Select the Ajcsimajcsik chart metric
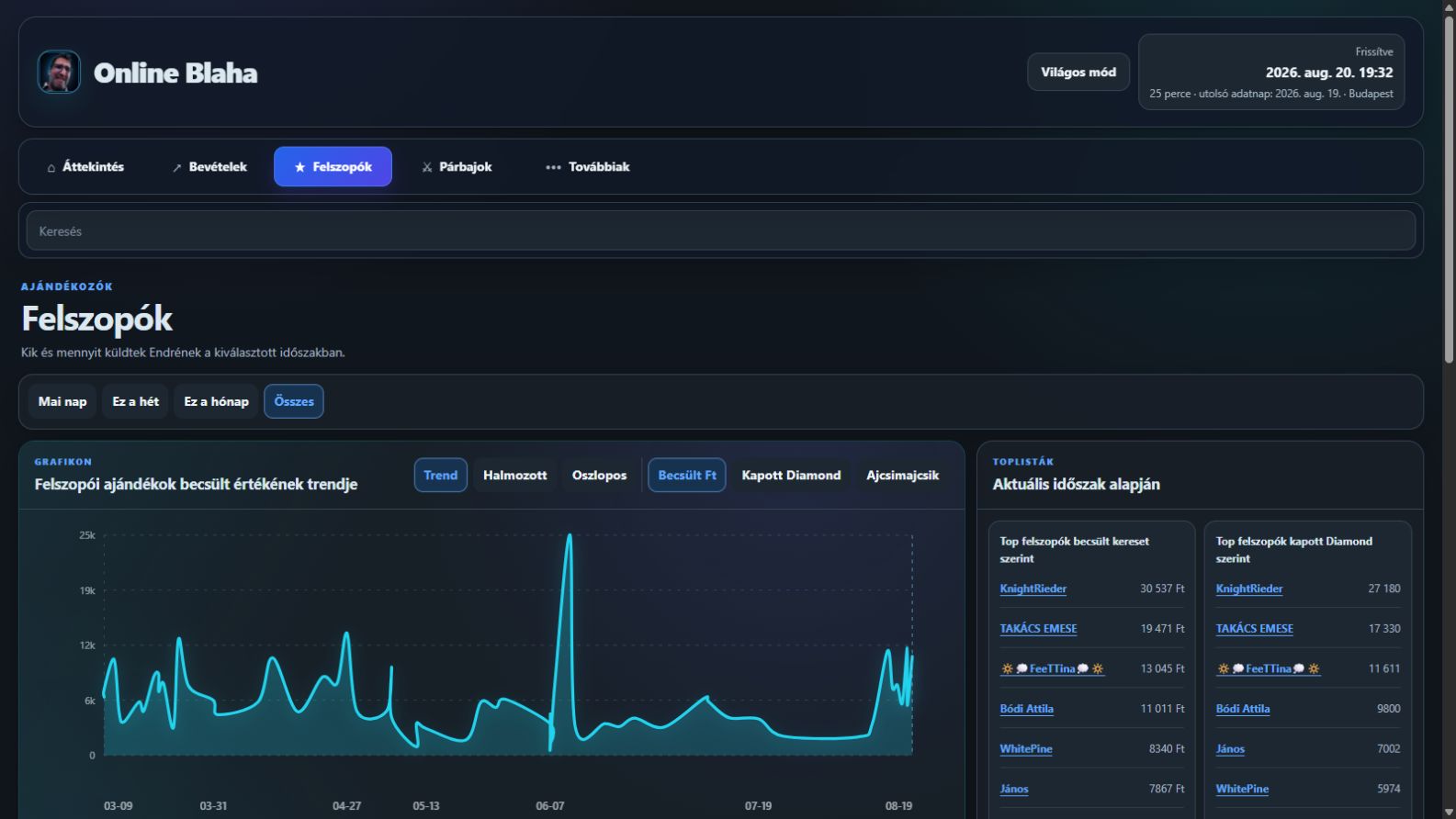 tap(903, 475)
